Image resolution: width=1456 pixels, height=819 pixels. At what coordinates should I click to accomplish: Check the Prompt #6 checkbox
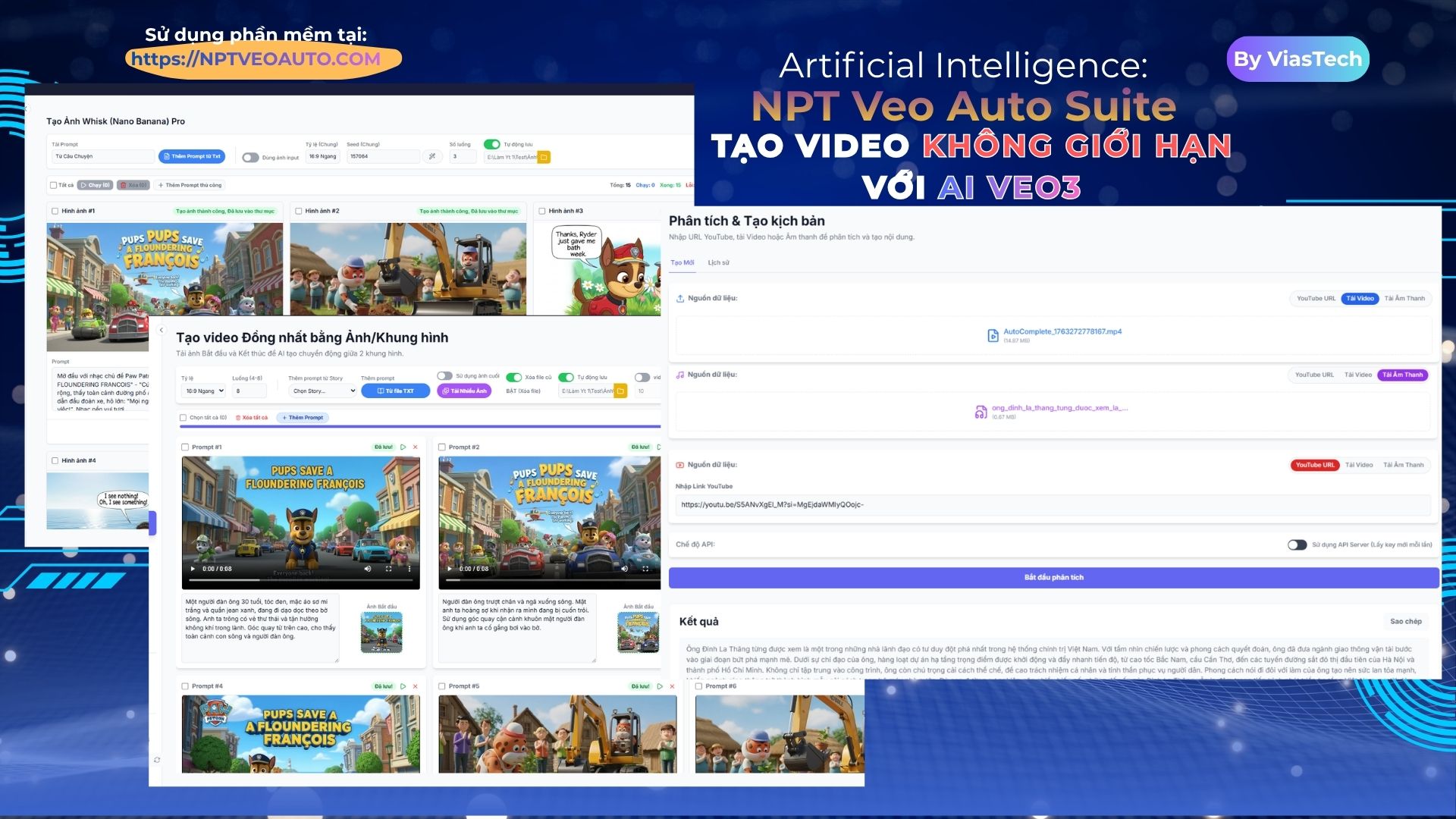[x=699, y=686]
